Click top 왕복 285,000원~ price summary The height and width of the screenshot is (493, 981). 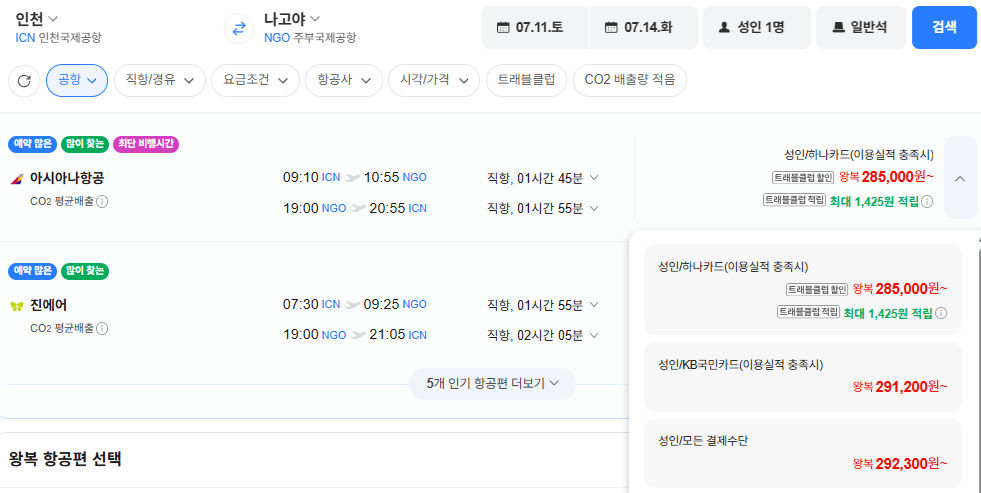[887, 177]
